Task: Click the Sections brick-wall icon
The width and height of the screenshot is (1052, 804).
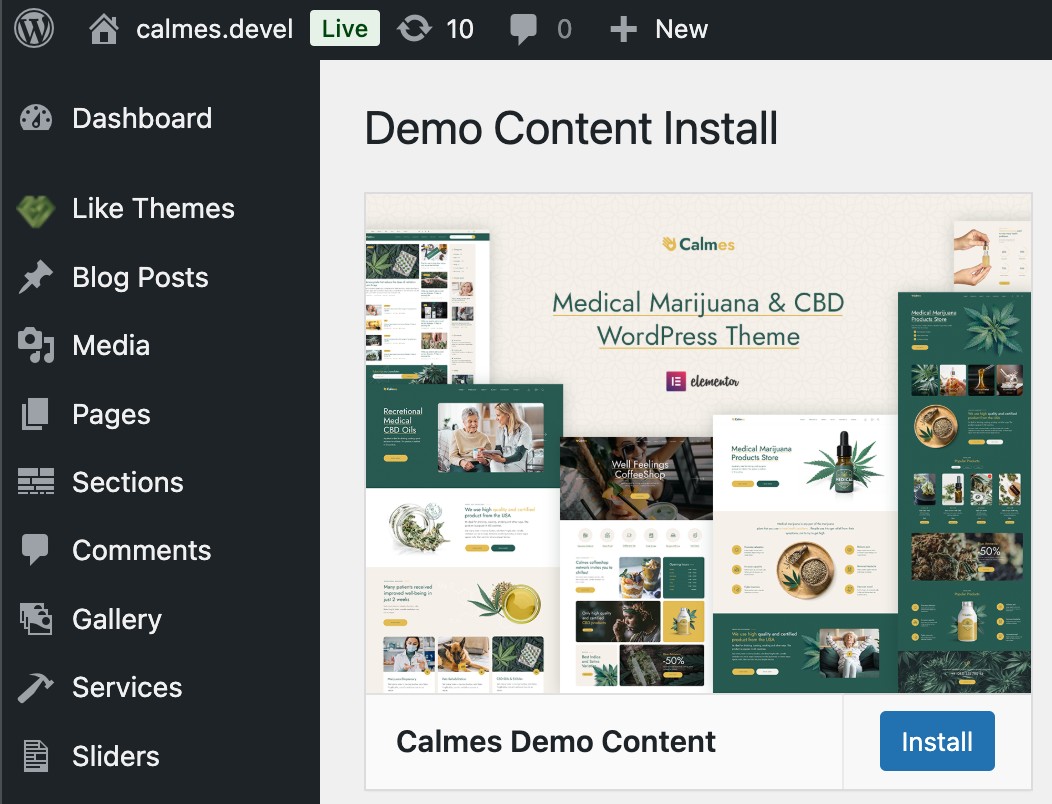Action: point(36,482)
